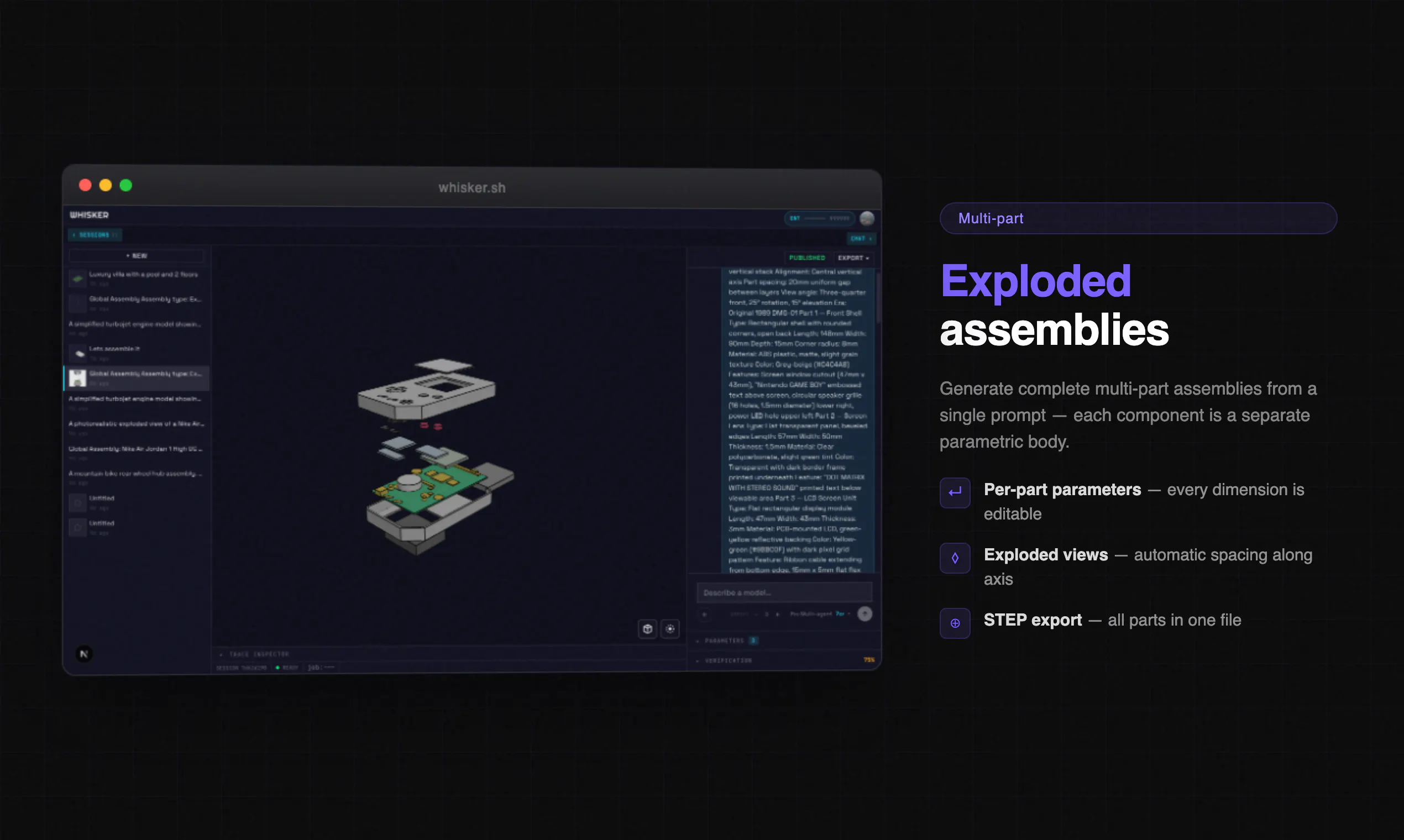1404x840 pixels.
Task: Open the Lets assemble it session
Action: (137, 353)
